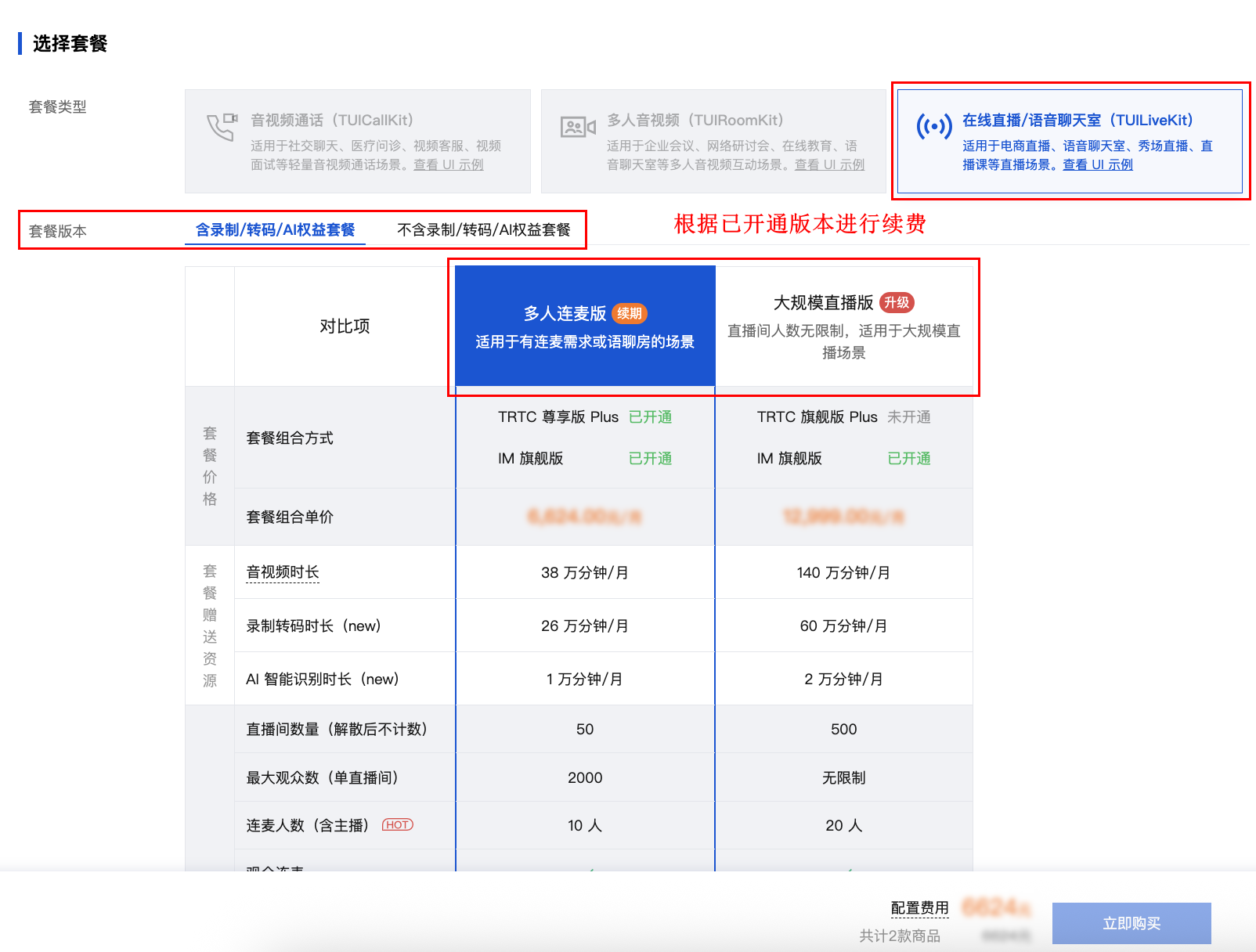Open 查看 UI 示例 link under TUICallKit

pyautogui.click(x=448, y=165)
